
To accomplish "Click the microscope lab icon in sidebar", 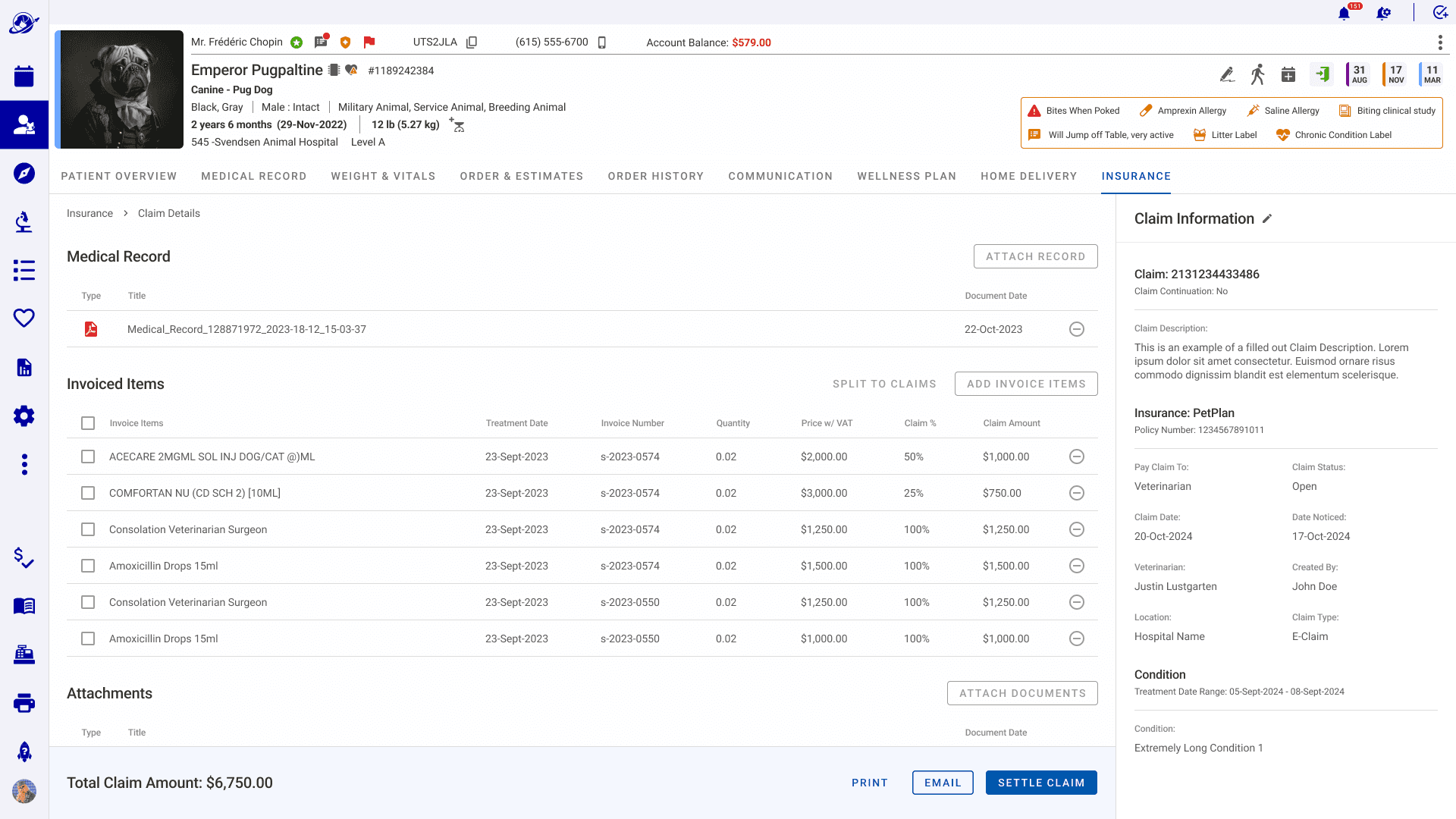I will (x=24, y=221).
